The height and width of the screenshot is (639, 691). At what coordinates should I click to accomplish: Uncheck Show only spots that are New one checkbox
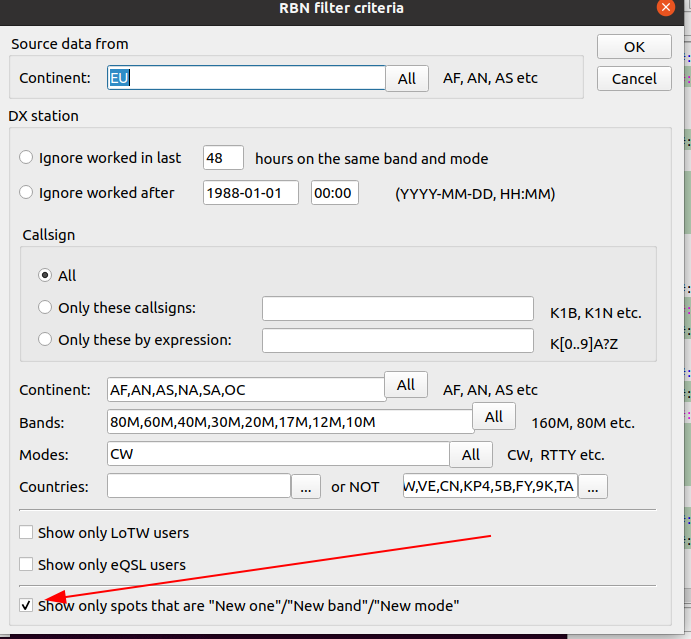pos(26,605)
